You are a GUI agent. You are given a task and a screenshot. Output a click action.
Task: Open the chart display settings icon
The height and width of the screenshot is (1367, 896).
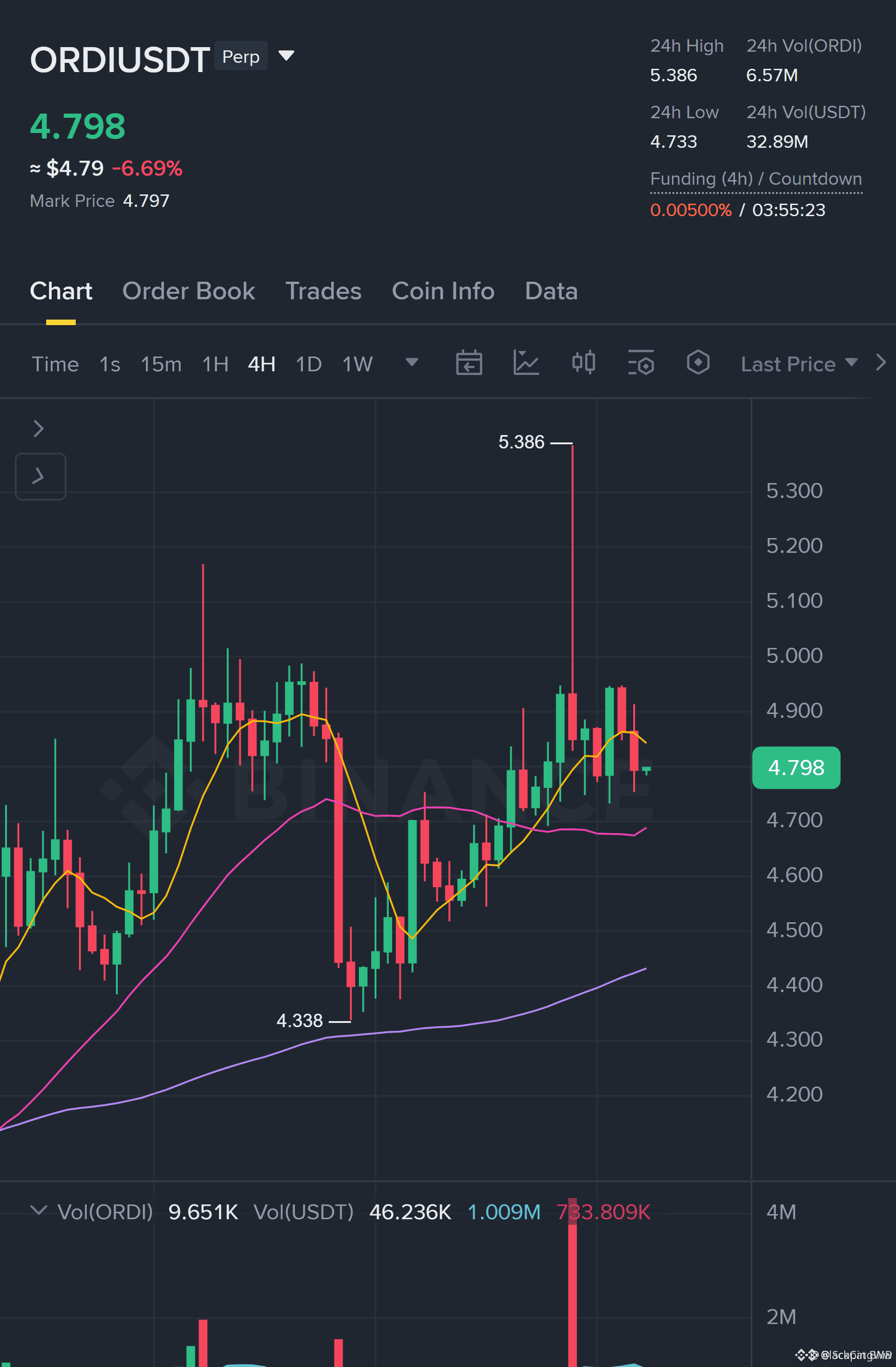641,363
